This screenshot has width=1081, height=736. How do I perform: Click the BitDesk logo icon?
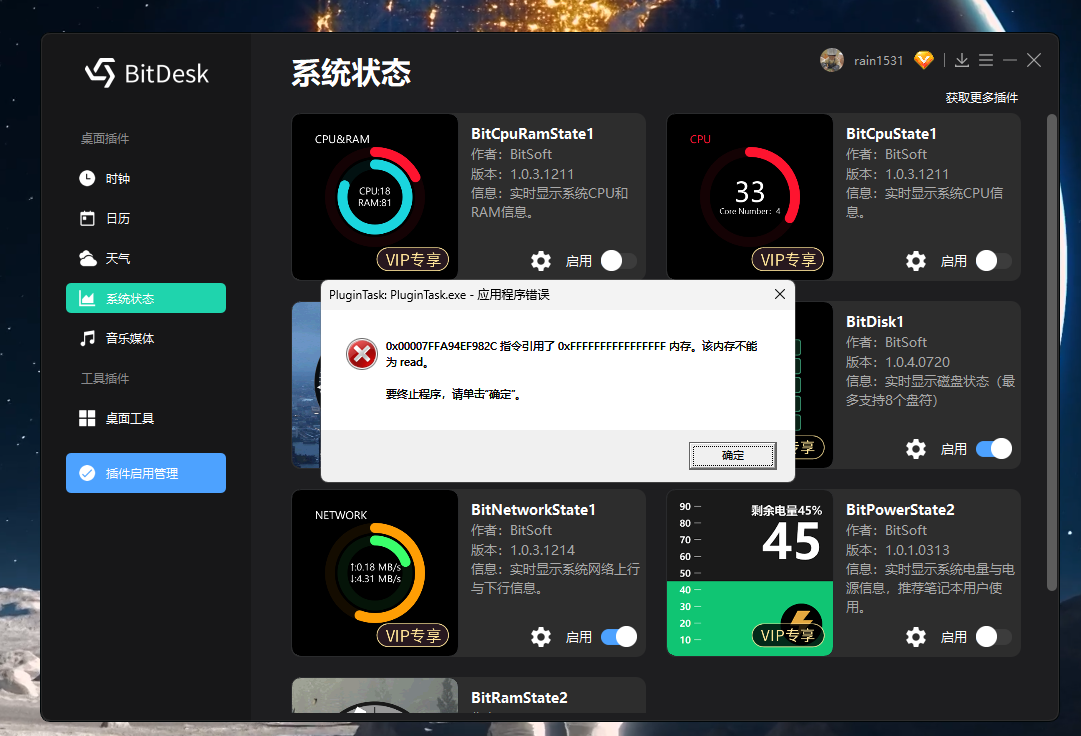(x=101, y=72)
